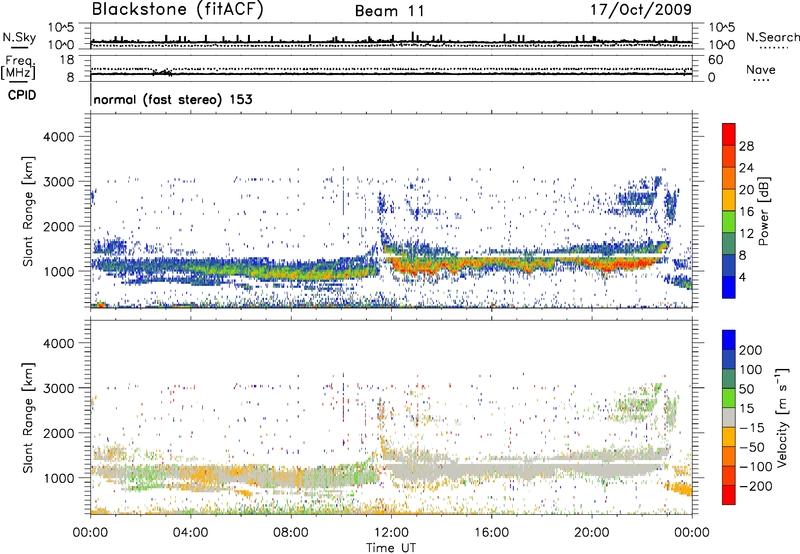The height and width of the screenshot is (554, 800).
Task: Select velocity colorbar label -100
Action: click(x=756, y=467)
